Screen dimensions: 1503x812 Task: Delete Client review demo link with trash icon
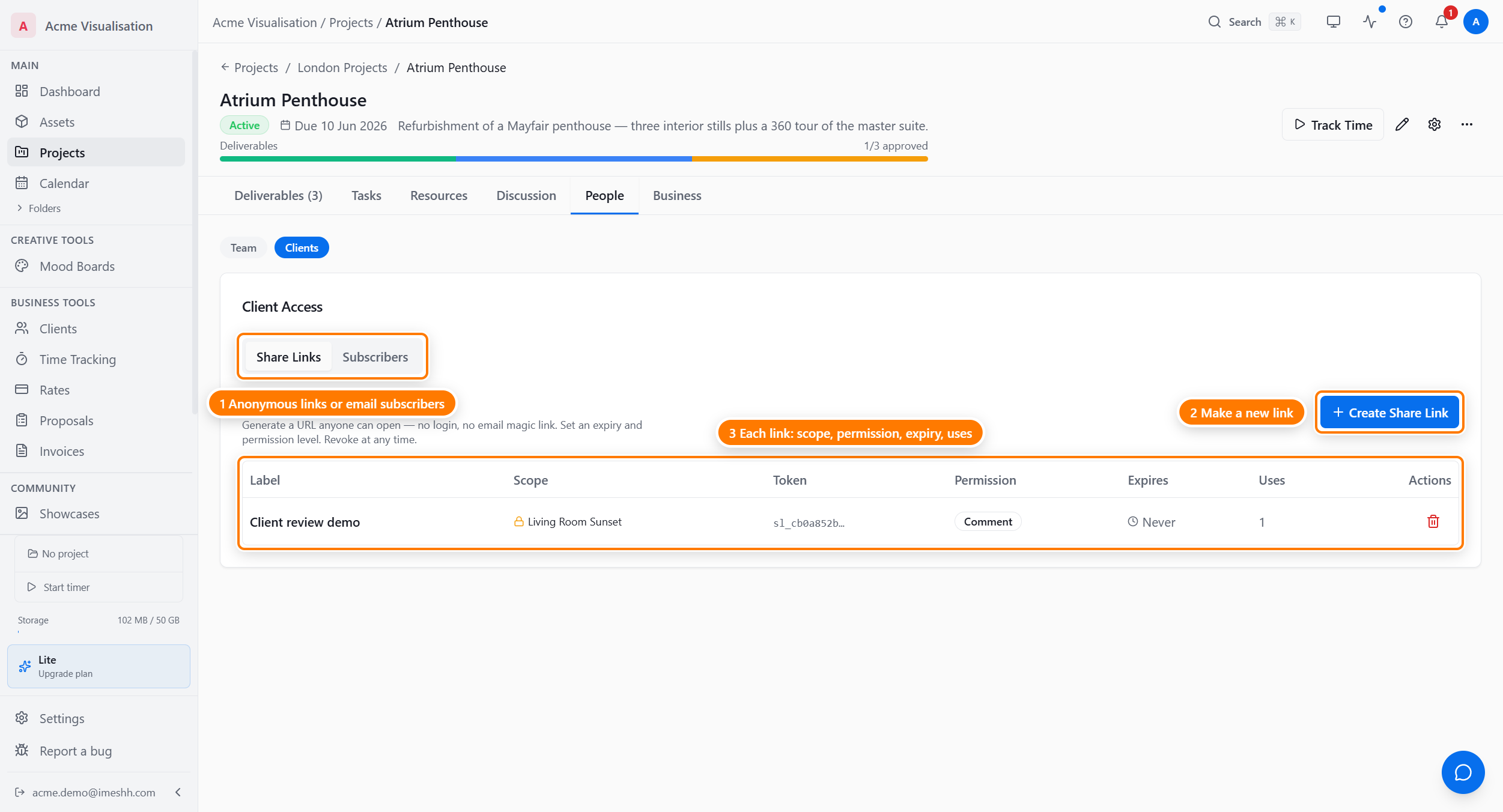(1433, 521)
